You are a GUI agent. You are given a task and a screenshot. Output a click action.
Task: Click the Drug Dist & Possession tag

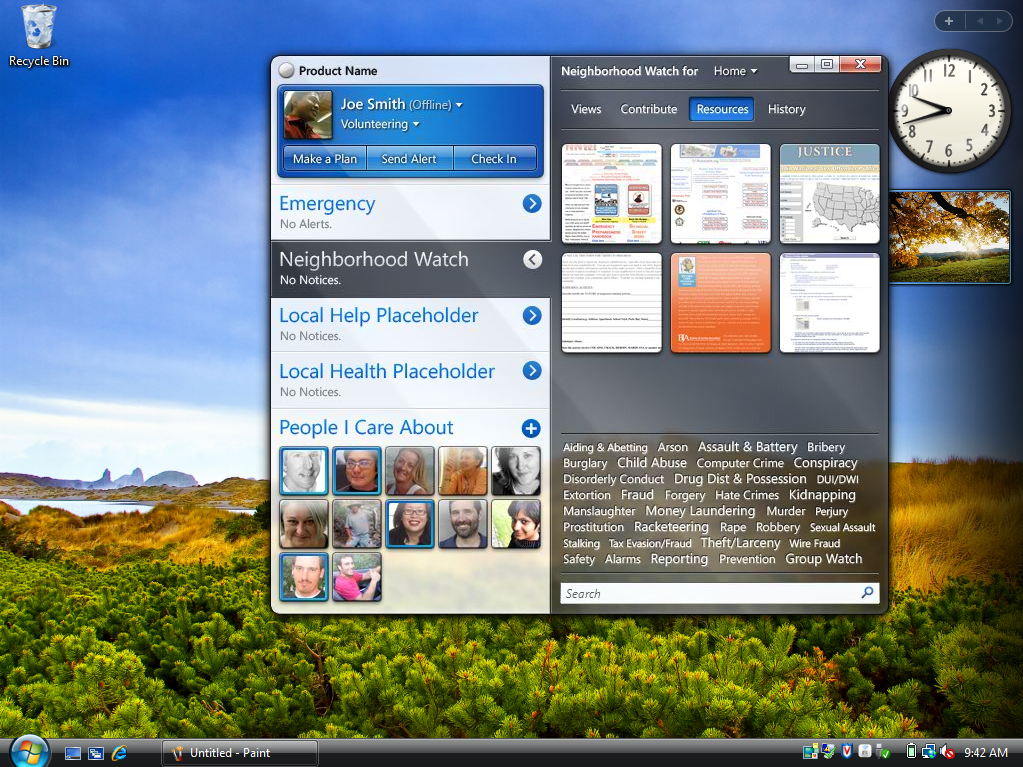pos(740,479)
